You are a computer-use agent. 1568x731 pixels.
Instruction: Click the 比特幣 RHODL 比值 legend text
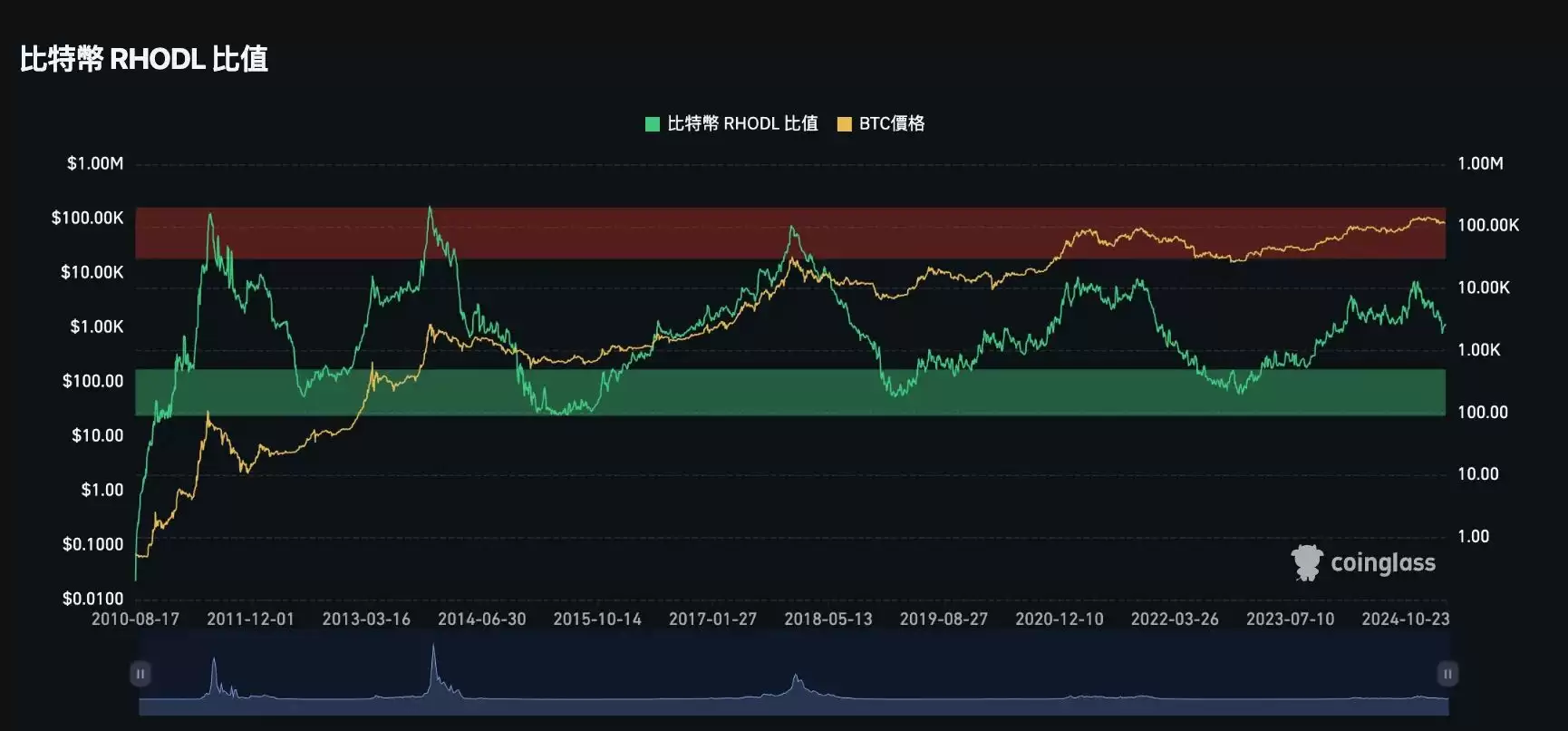[x=742, y=123]
